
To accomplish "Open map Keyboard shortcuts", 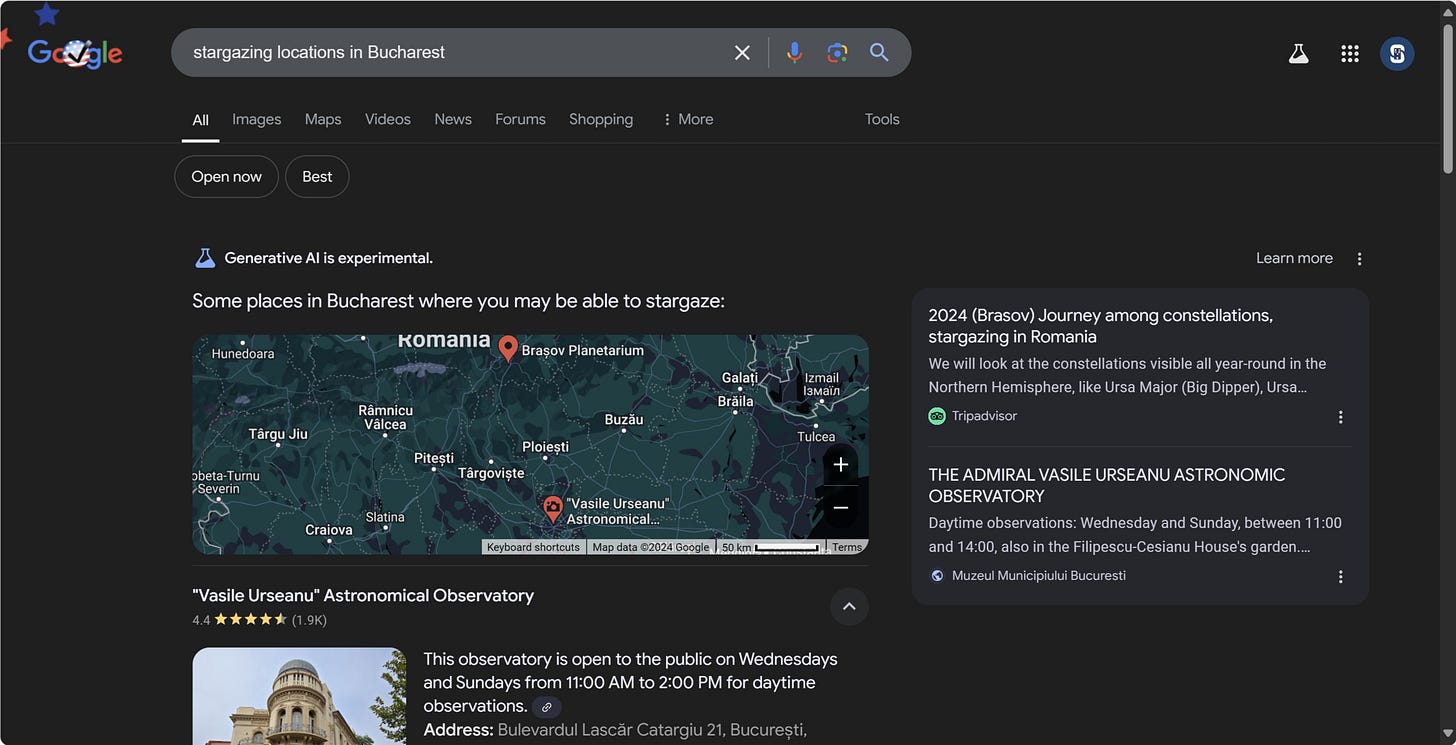I will [x=533, y=547].
